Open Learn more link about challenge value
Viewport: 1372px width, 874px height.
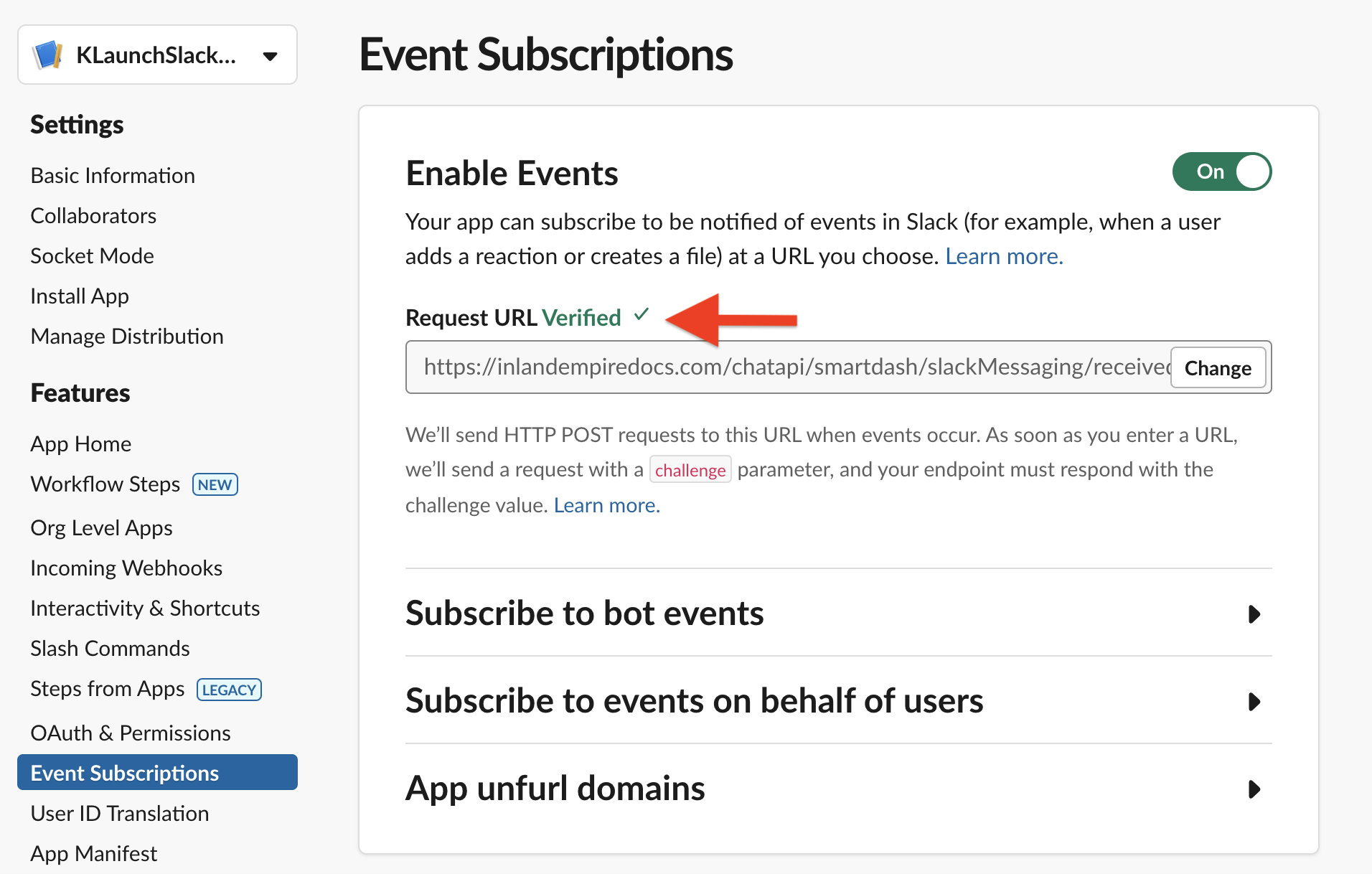[606, 506]
